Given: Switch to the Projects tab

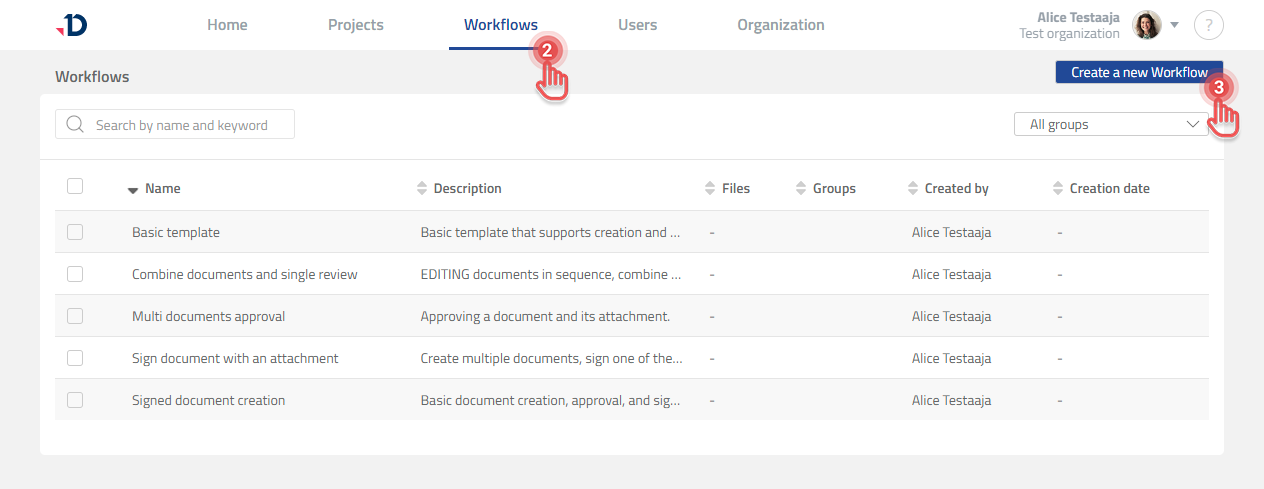Looking at the screenshot, I should pyautogui.click(x=355, y=25).
